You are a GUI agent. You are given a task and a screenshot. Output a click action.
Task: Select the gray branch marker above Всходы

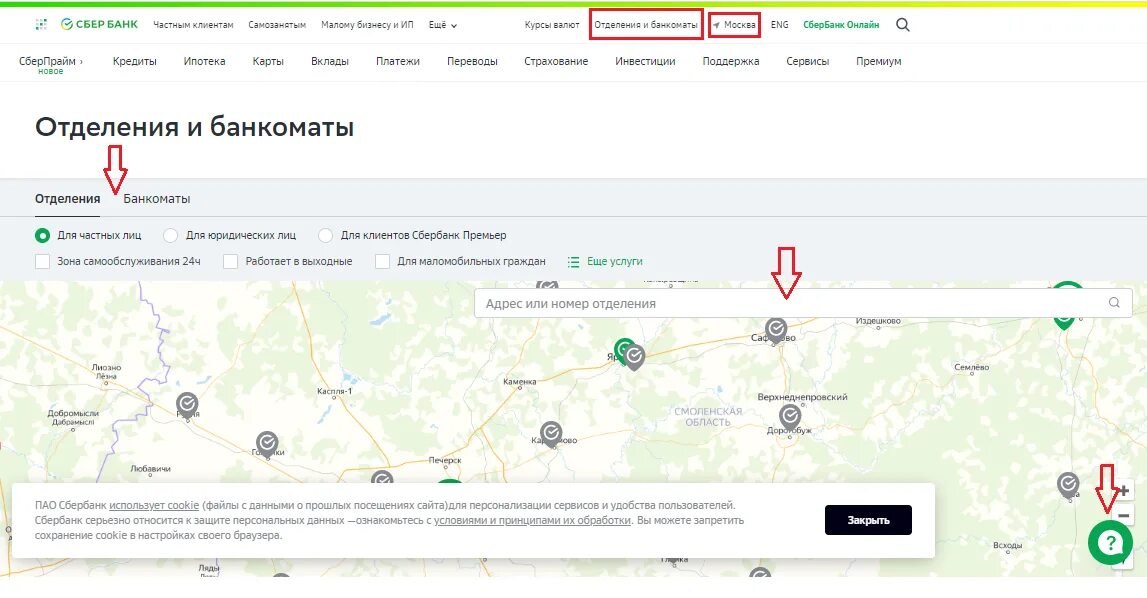click(x=1068, y=485)
